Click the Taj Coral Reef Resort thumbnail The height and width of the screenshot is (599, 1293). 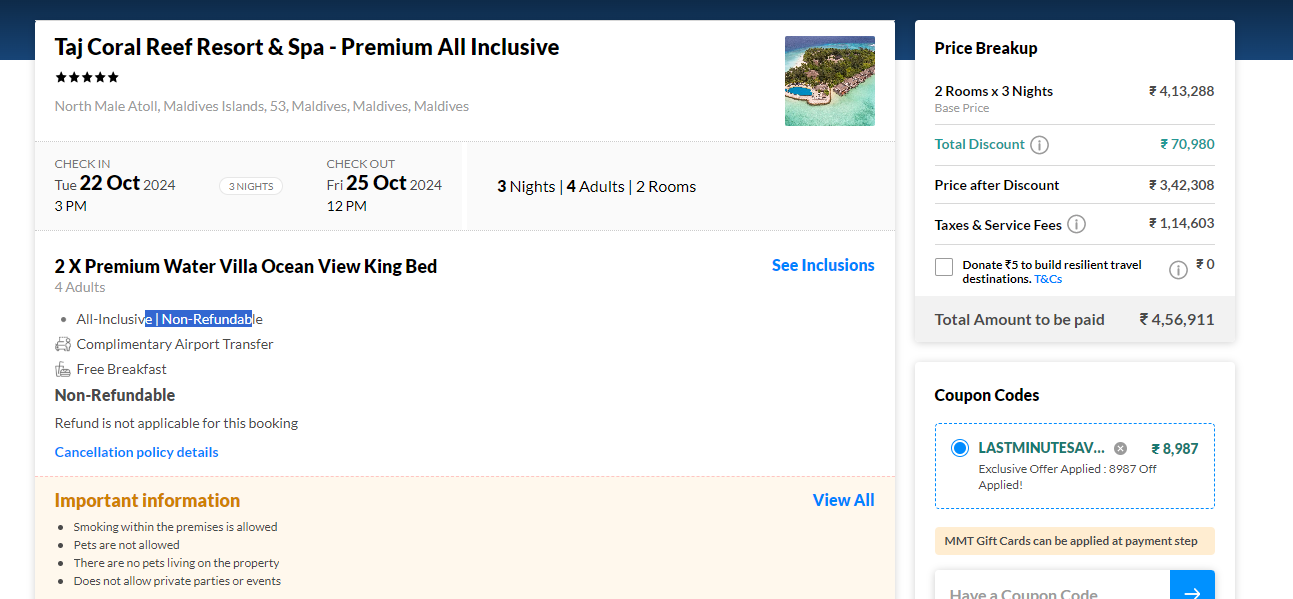[x=830, y=81]
